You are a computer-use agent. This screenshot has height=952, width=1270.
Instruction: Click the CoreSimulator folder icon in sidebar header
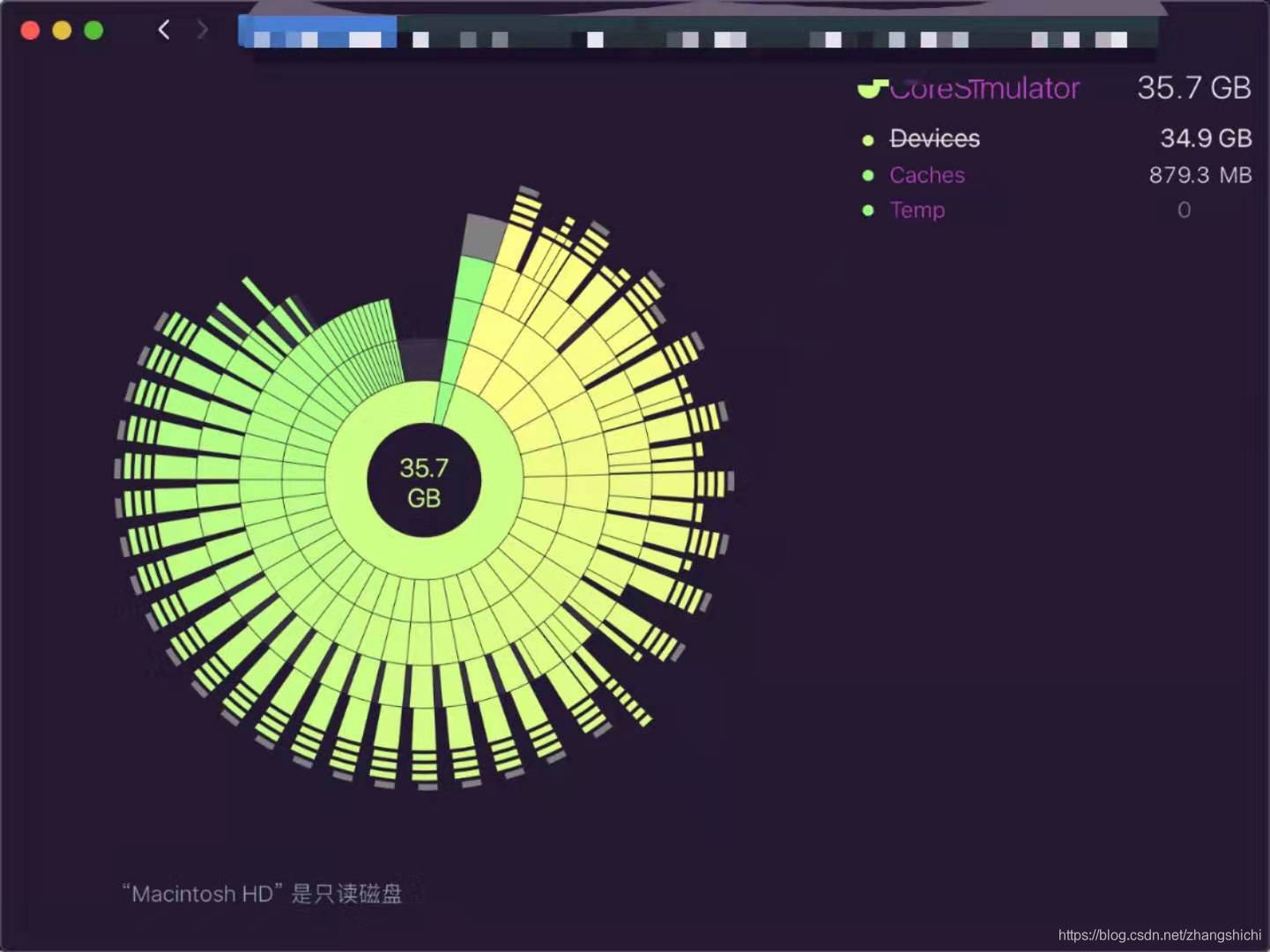coord(871,88)
